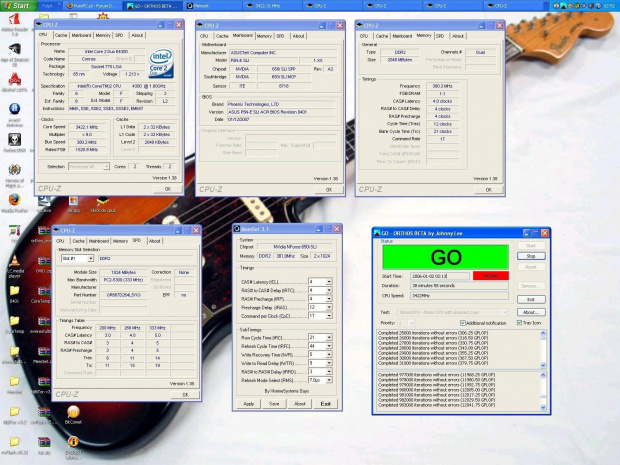The height and width of the screenshot is (465, 620).
Task: Open About tab in CPU-Z memory timings window
Action: pyautogui.click(x=458, y=36)
